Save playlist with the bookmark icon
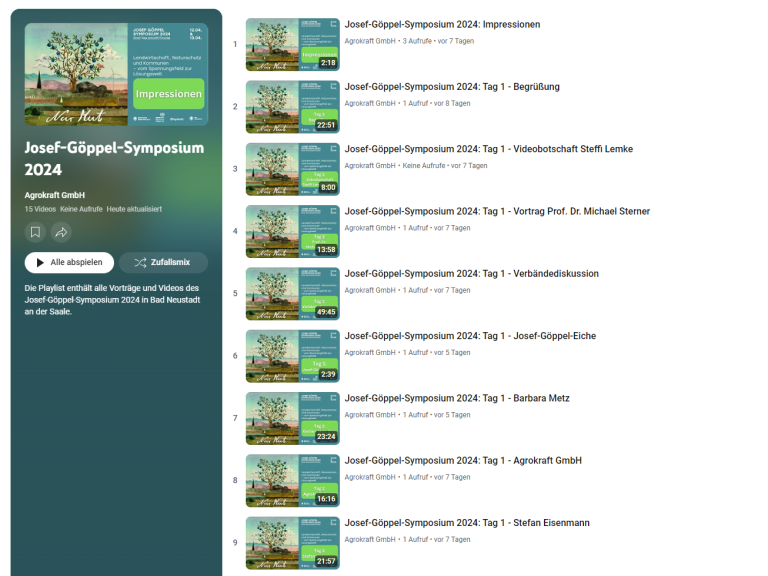This screenshot has width=768, height=576. pyautogui.click(x=35, y=232)
